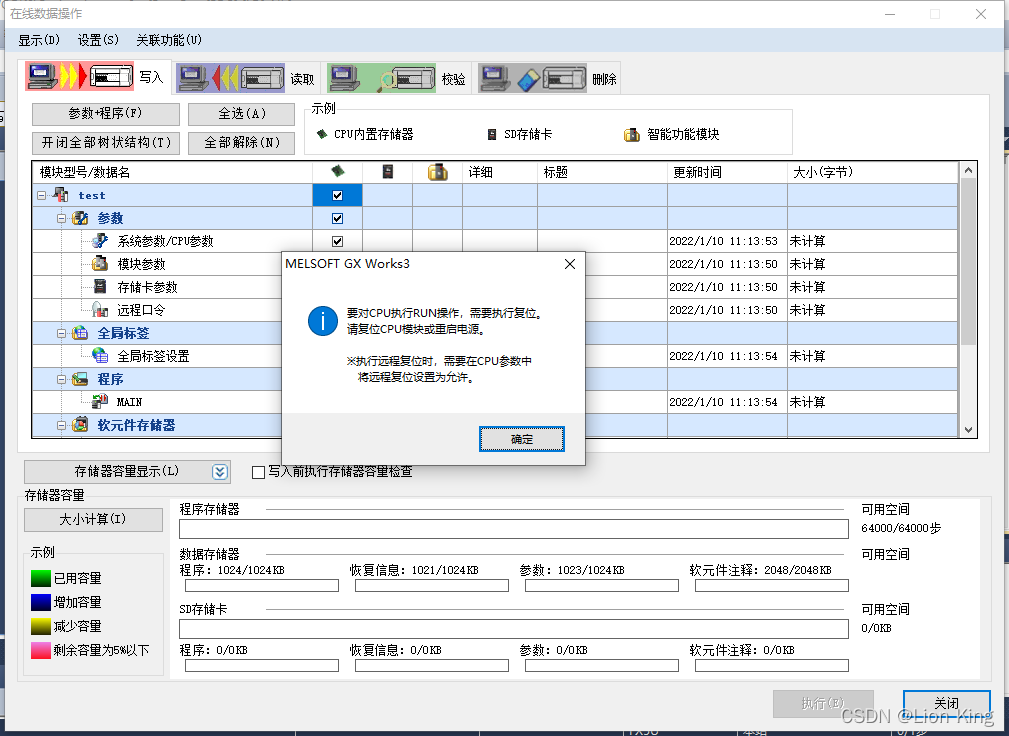Click 确定 in the GX Works3 dialog

(522, 439)
